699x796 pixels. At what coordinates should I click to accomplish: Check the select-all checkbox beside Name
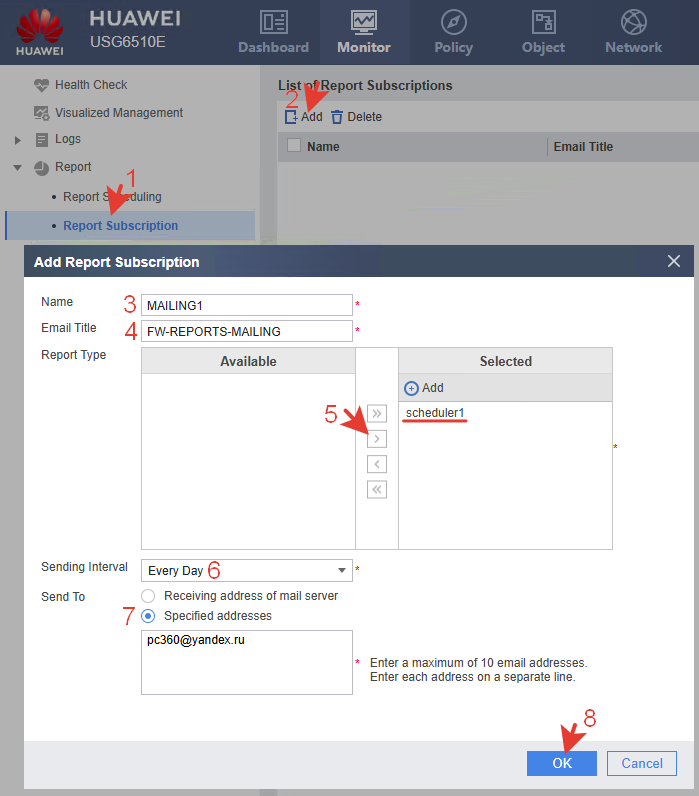[293, 146]
